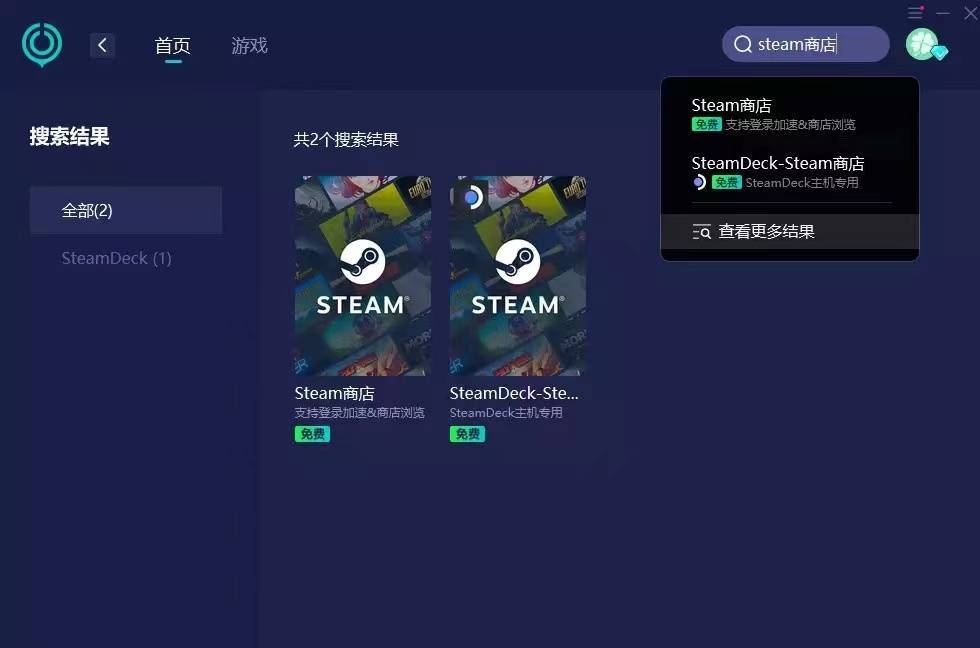Click the magnifier icon in search box
980x648 pixels.
pyautogui.click(x=742, y=44)
